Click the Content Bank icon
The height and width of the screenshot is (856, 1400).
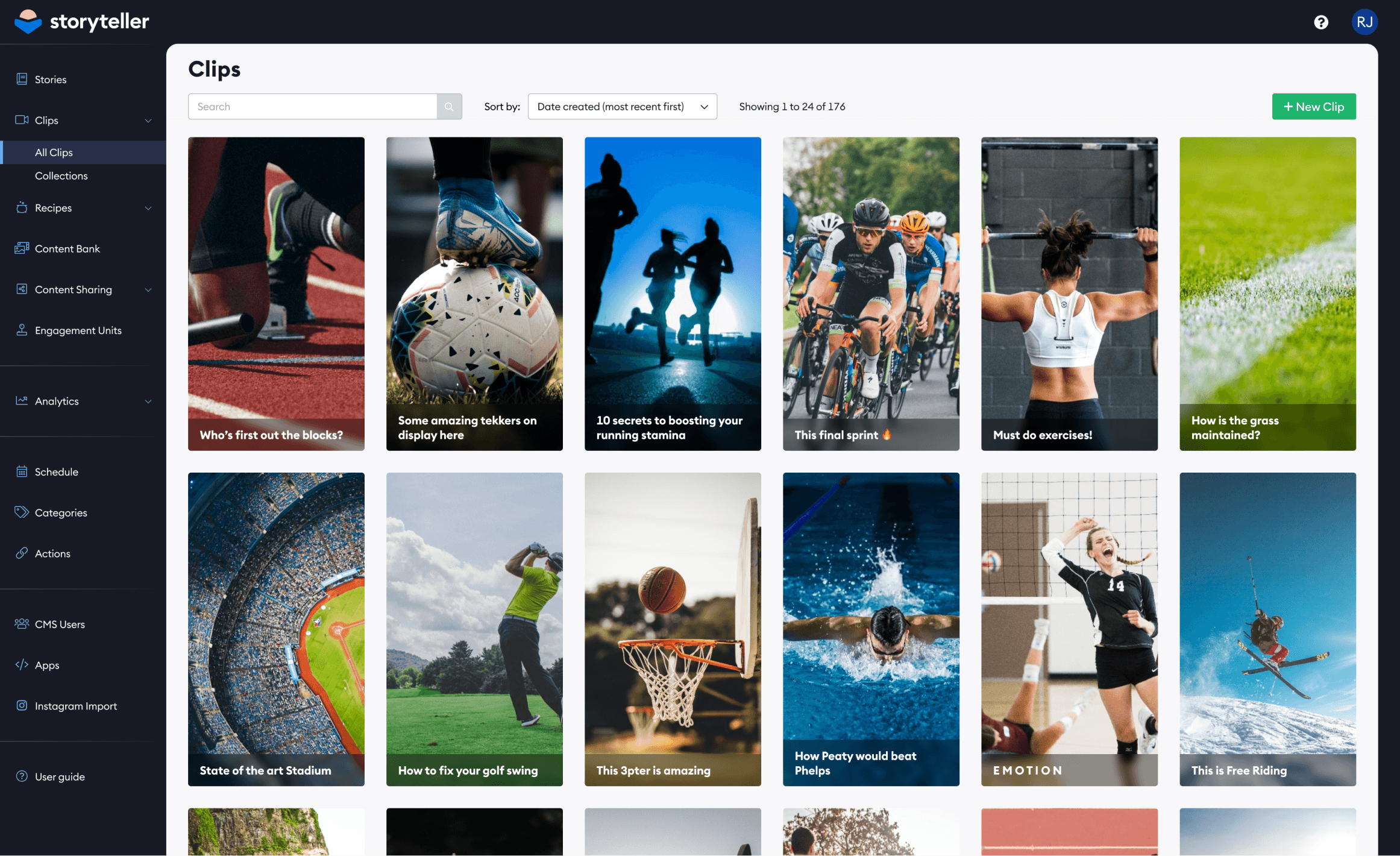22,248
